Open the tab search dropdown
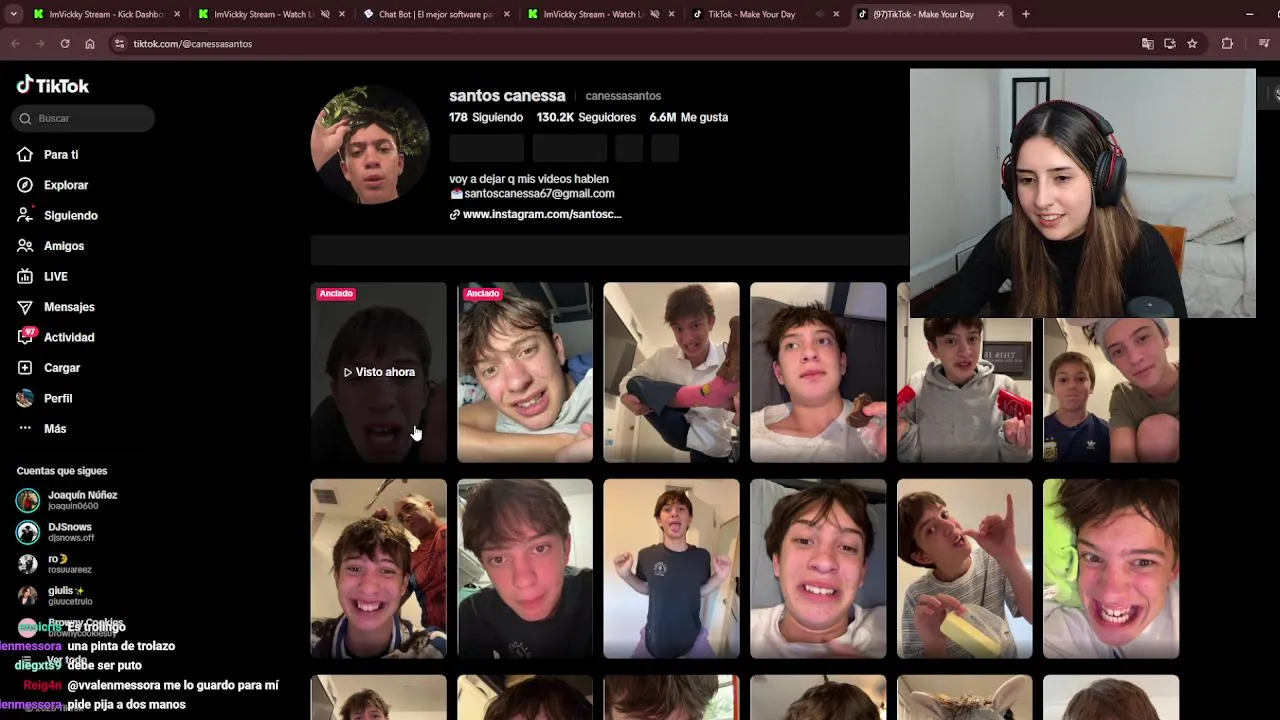The height and width of the screenshot is (720, 1280). tap(13, 14)
